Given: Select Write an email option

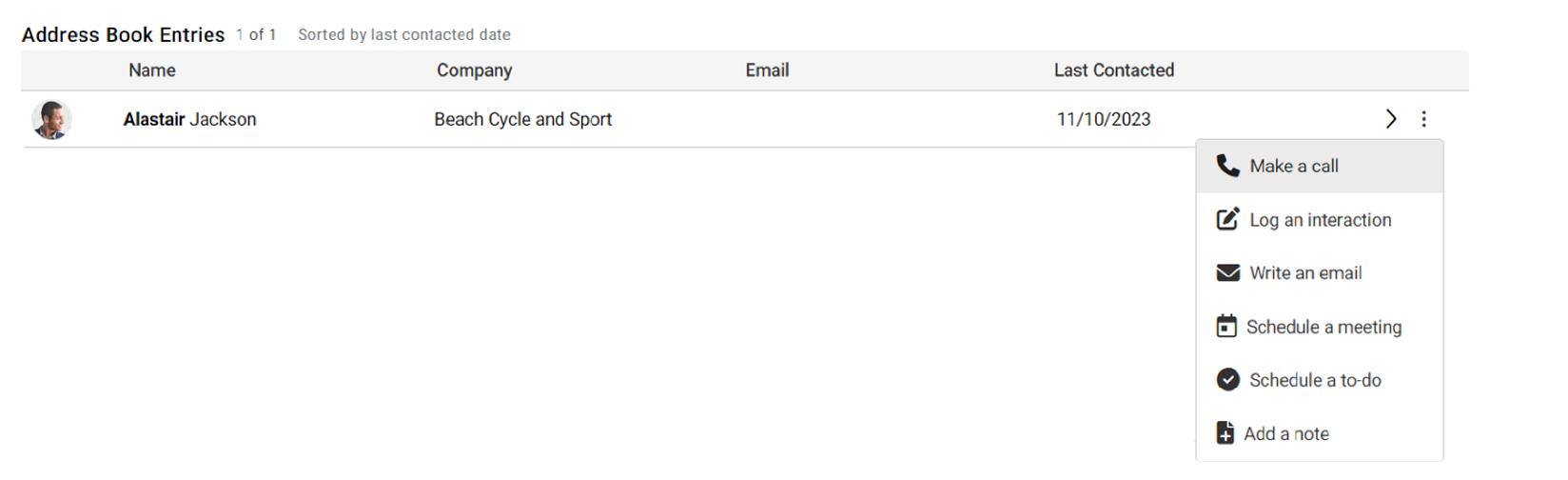Looking at the screenshot, I should pyautogui.click(x=1320, y=273).
